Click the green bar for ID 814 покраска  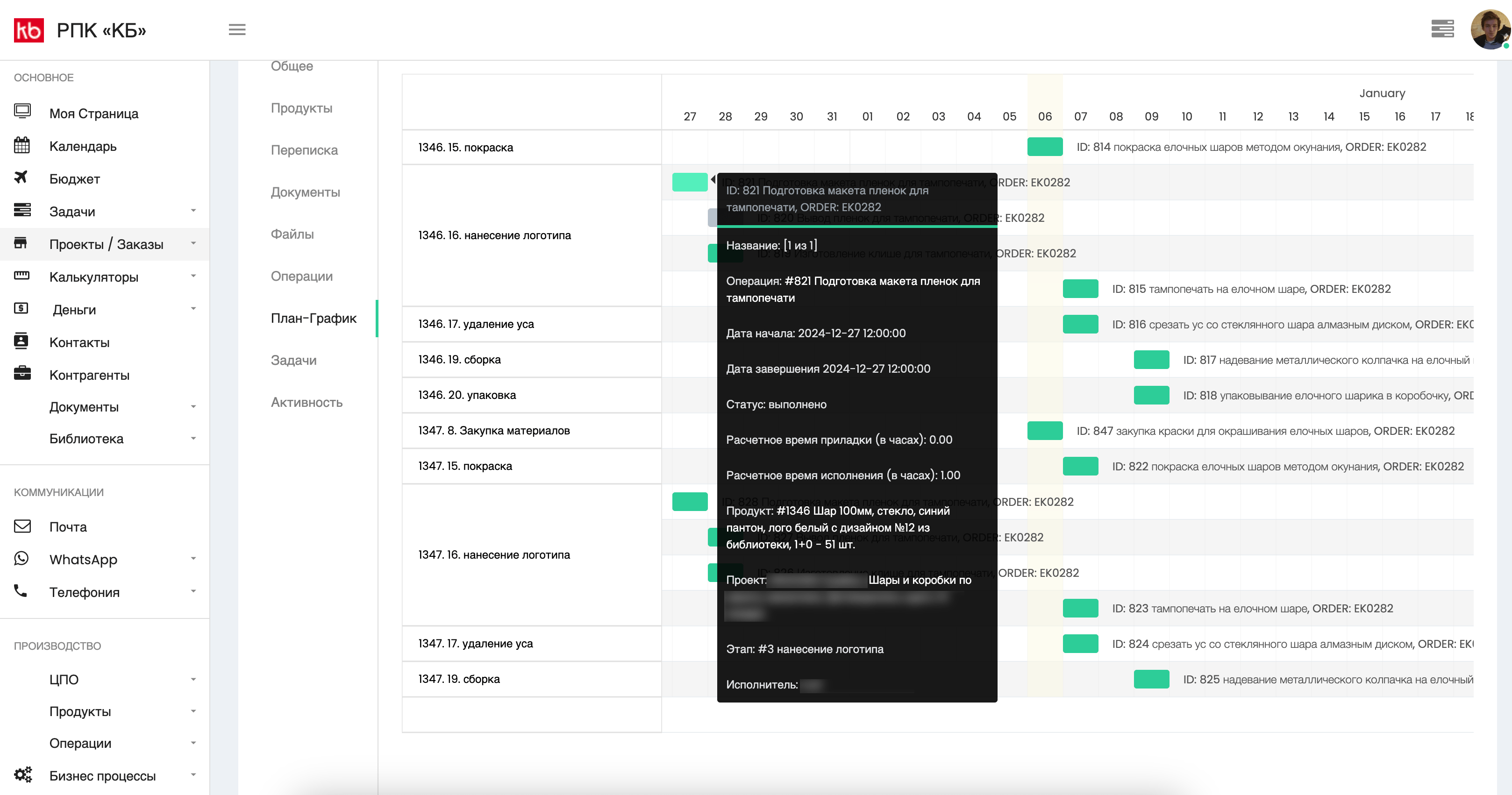pyautogui.click(x=1045, y=147)
